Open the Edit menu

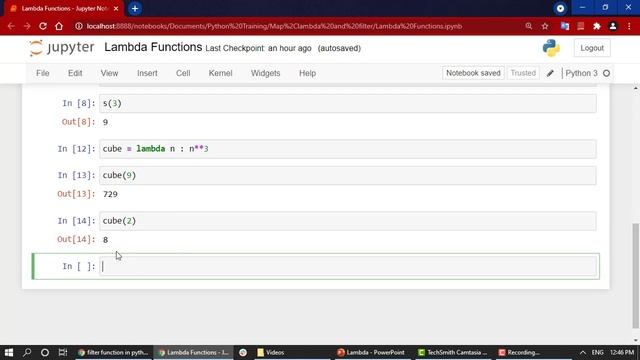(75, 73)
